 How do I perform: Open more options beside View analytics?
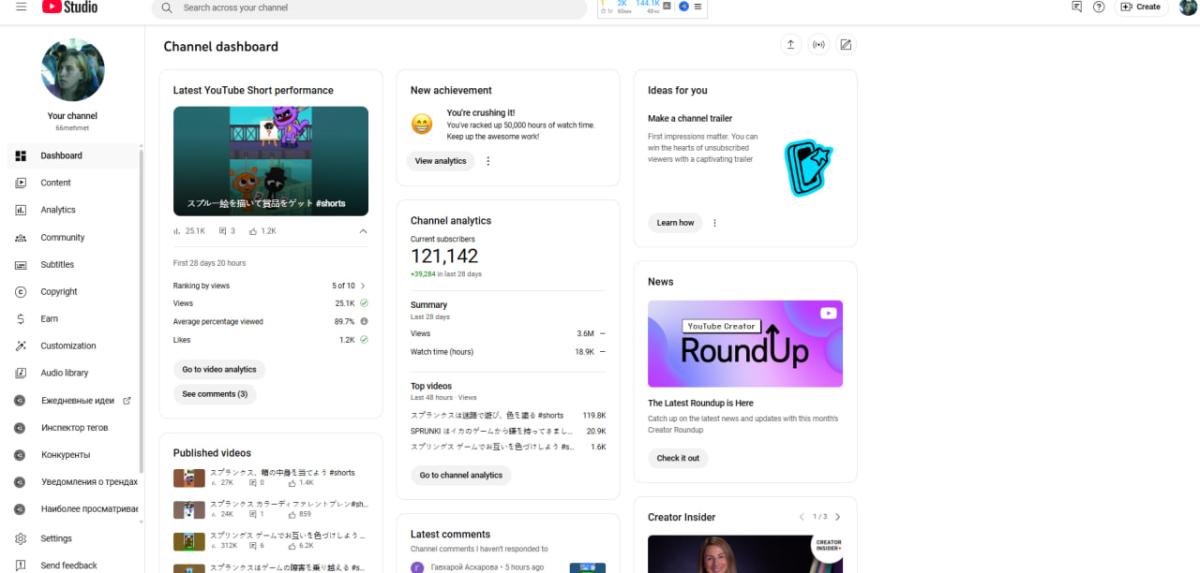[488, 161]
